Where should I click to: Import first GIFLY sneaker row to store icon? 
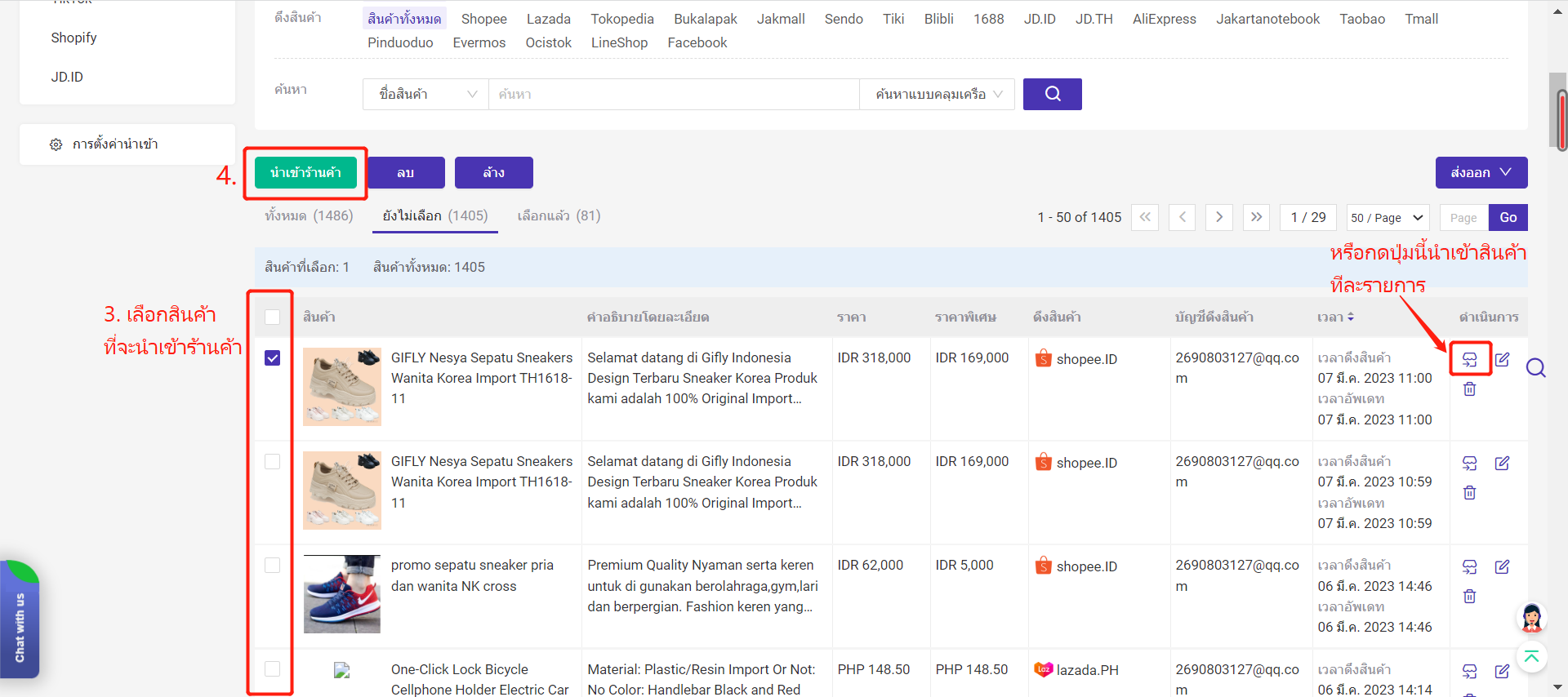click(x=1469, y=359)
